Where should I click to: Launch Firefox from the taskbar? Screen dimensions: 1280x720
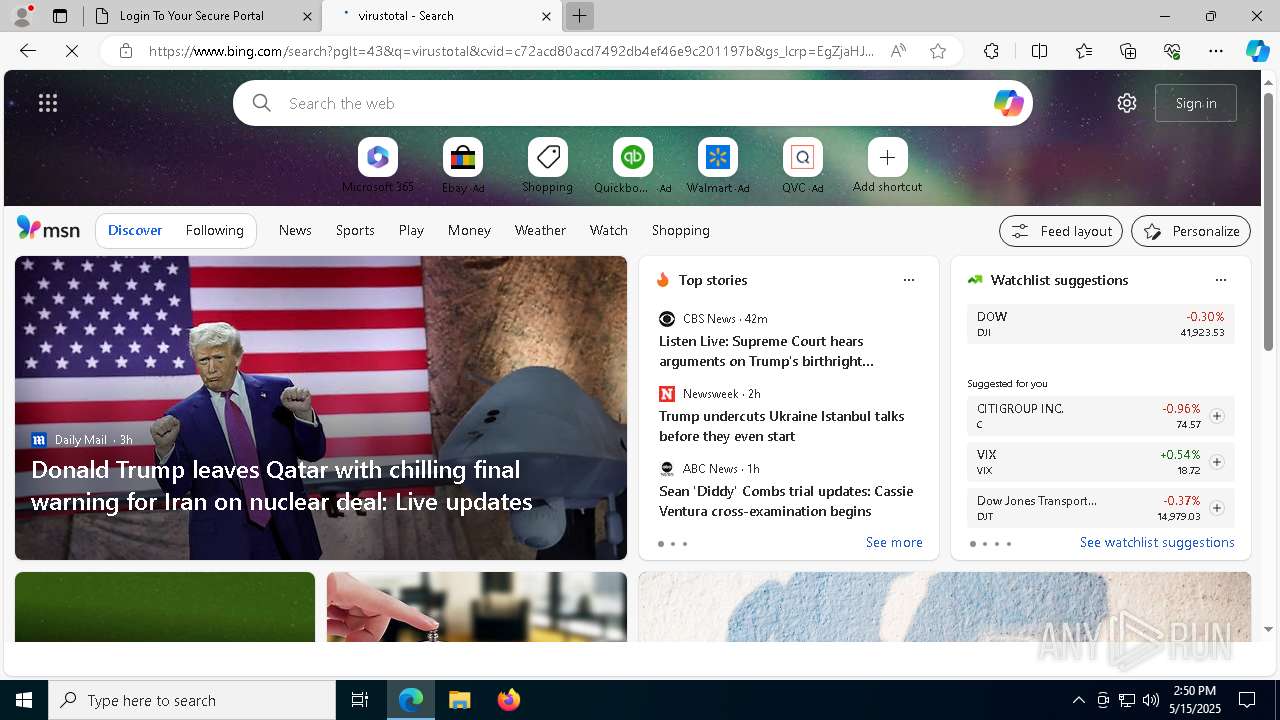[509, 700]
